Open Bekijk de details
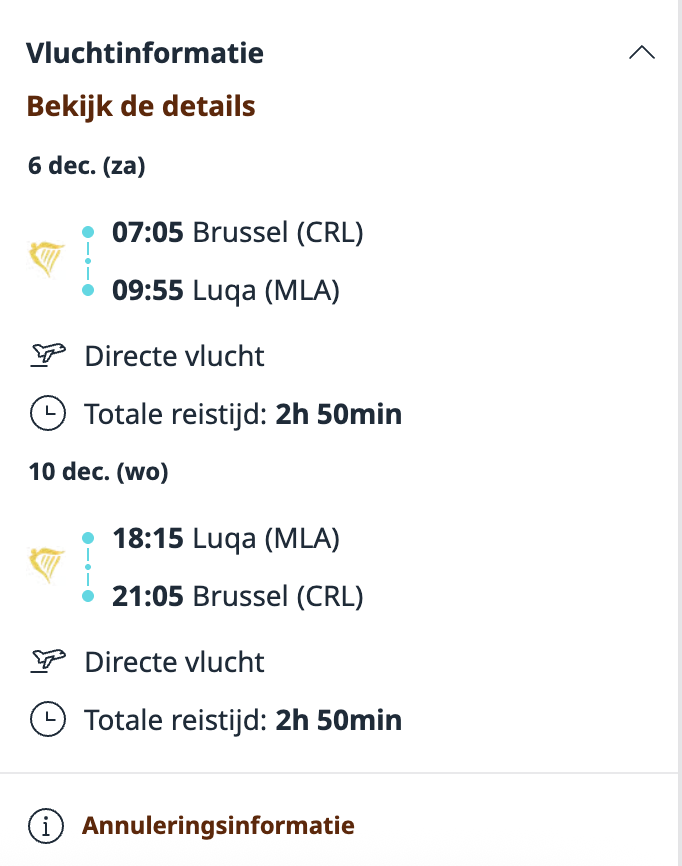Viewport: 682px width, 866px height. click(141, 105)
